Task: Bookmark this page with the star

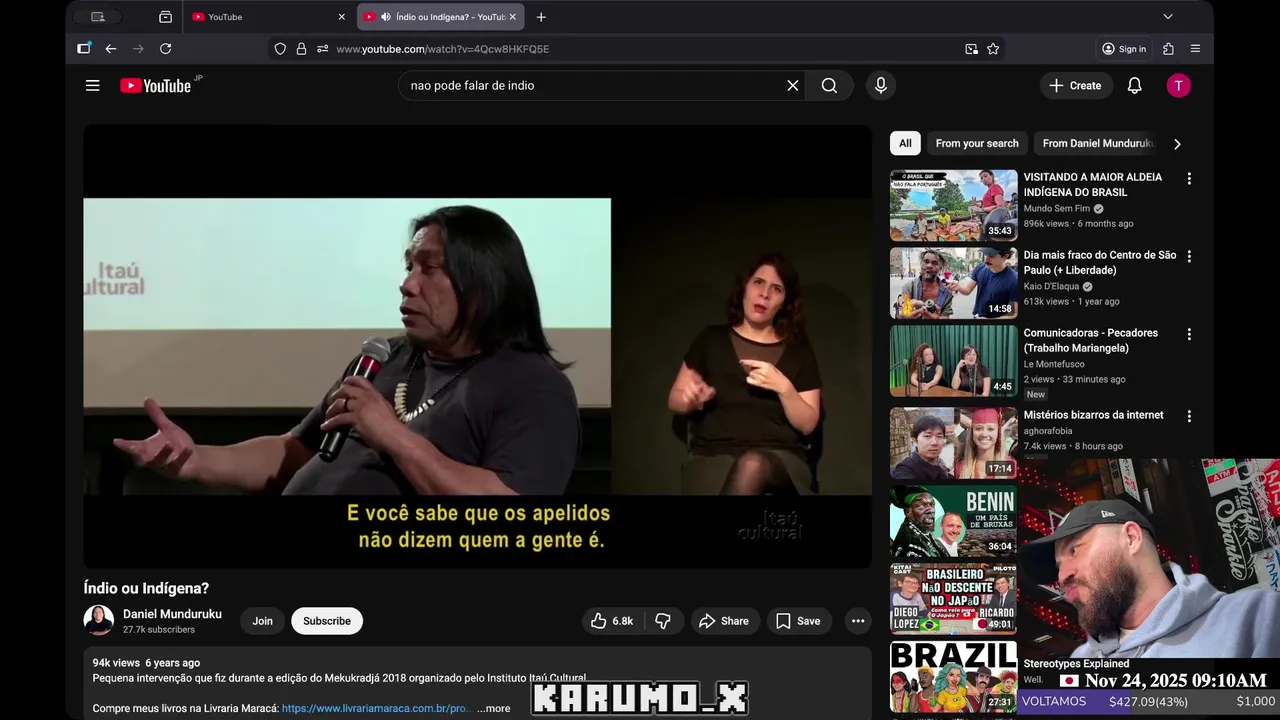Action: pos(993,49)
